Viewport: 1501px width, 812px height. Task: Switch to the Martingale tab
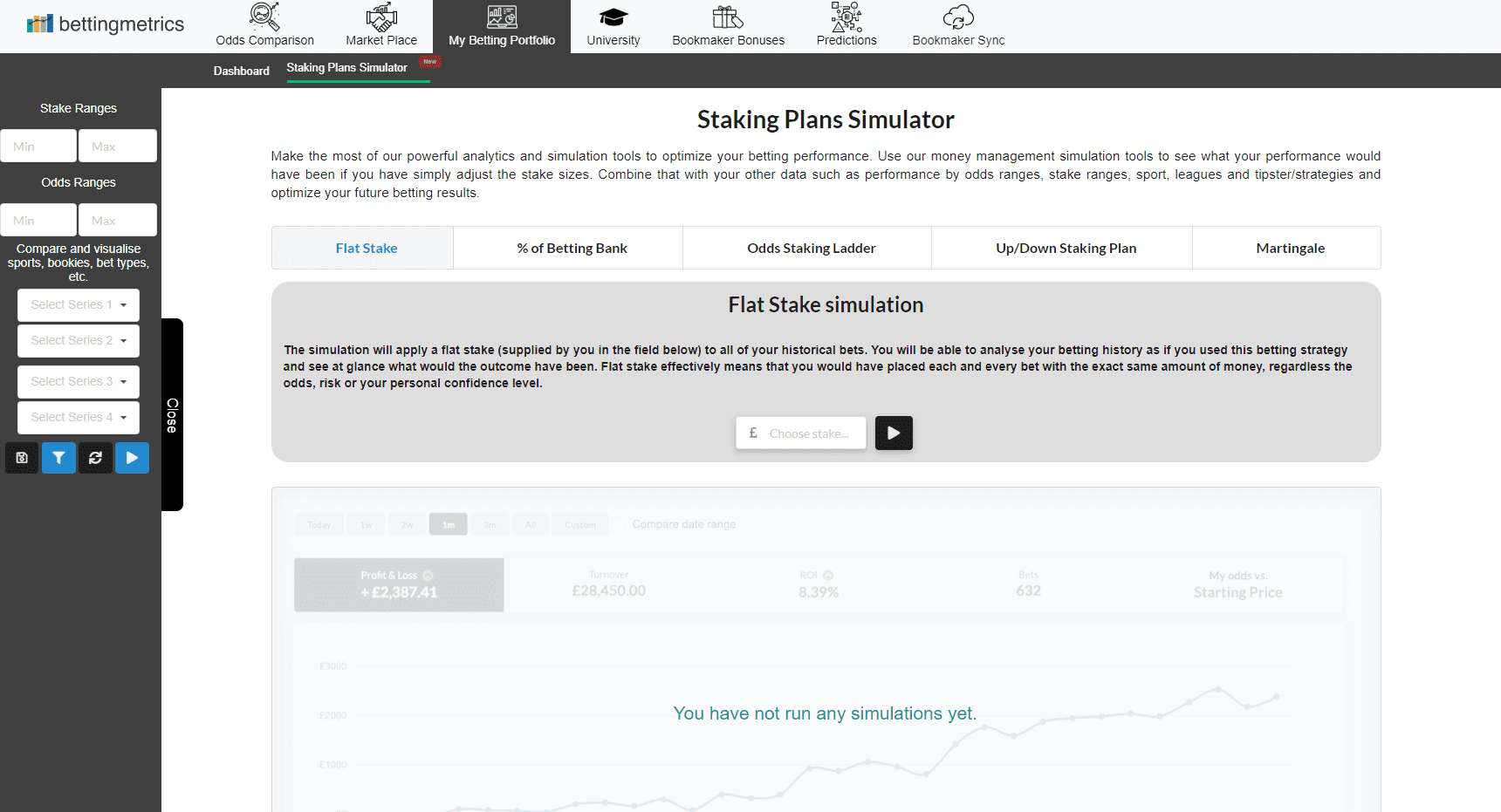coord(1286,248)
